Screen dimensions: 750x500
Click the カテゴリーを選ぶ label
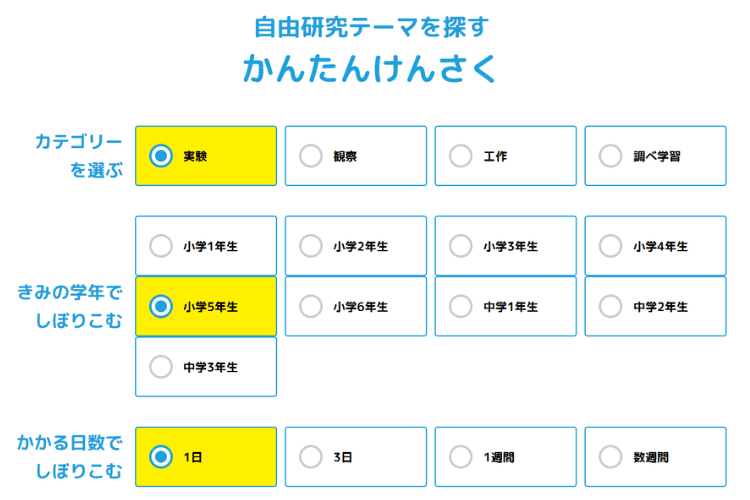tap(79, 156)
